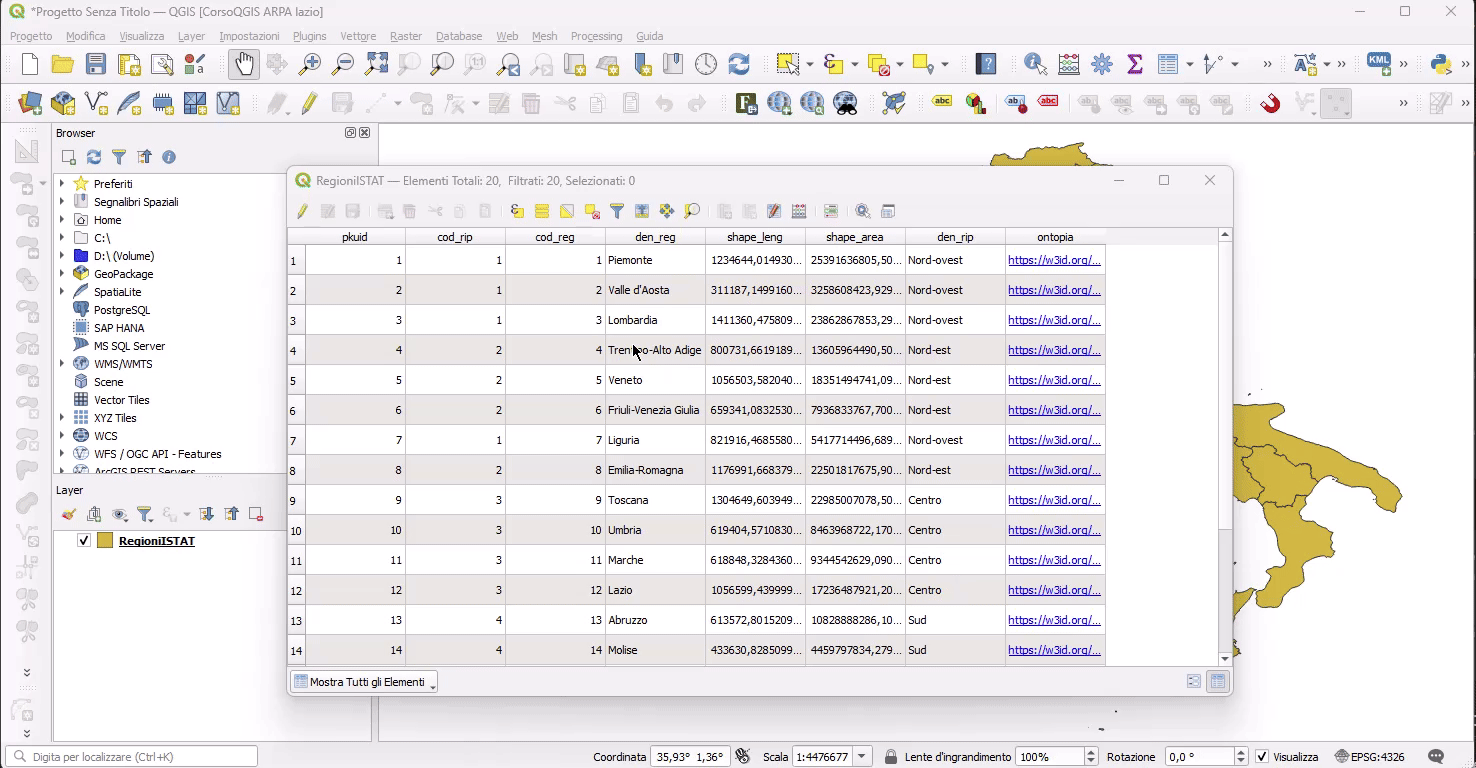Toggle editing pencil in attribute table
This screenshot has height=768, width=1476.
(x=303, y=211)
